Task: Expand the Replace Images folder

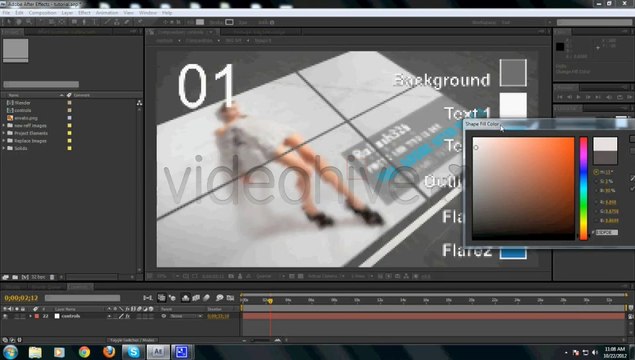Action: coord(4,141)
